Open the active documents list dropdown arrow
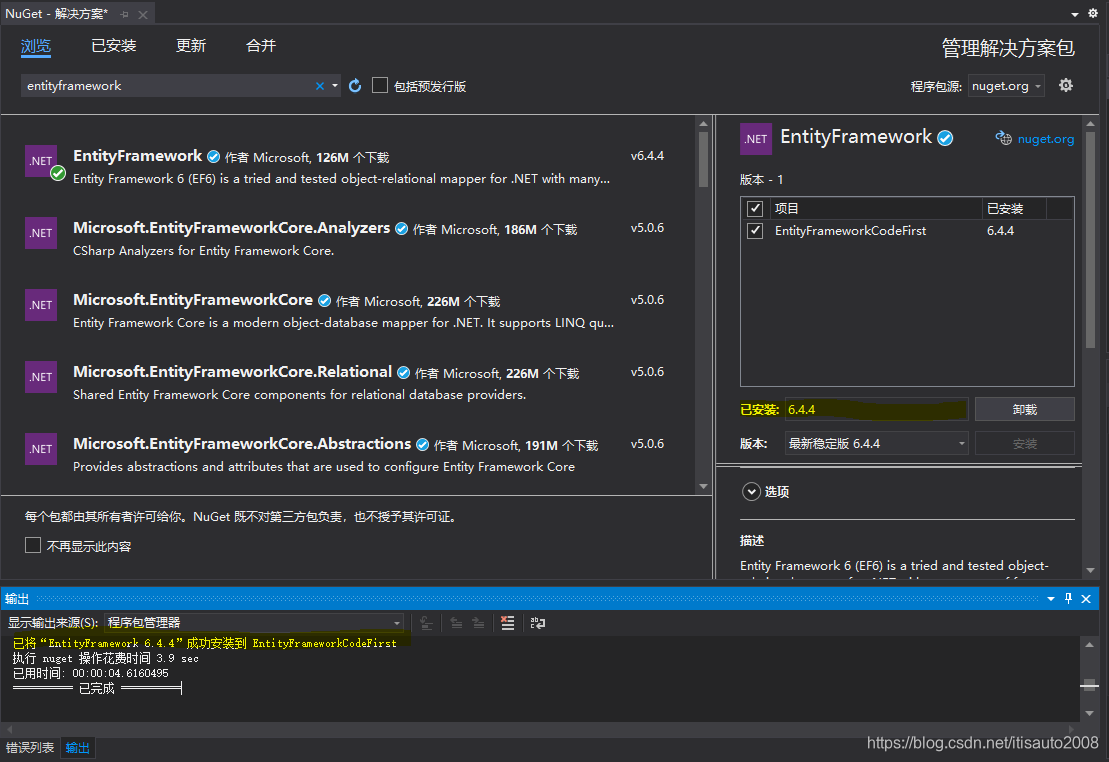Screen dimensions: 1109x762 (1075, 14)
